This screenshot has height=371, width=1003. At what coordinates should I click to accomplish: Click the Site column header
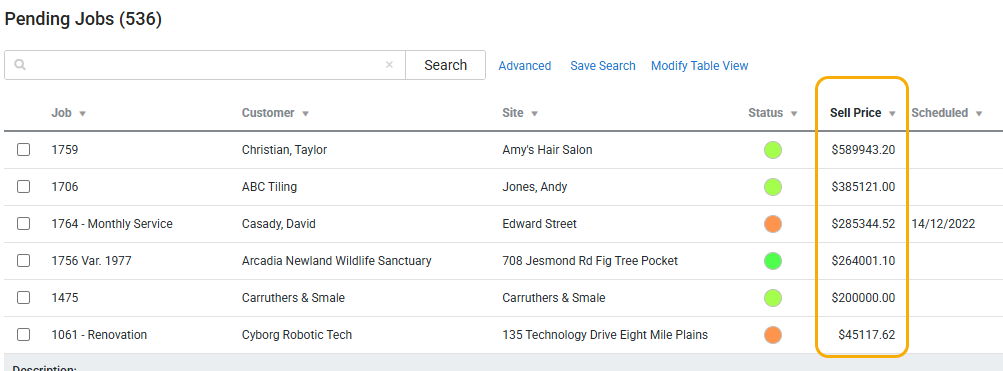click(513, 113)
